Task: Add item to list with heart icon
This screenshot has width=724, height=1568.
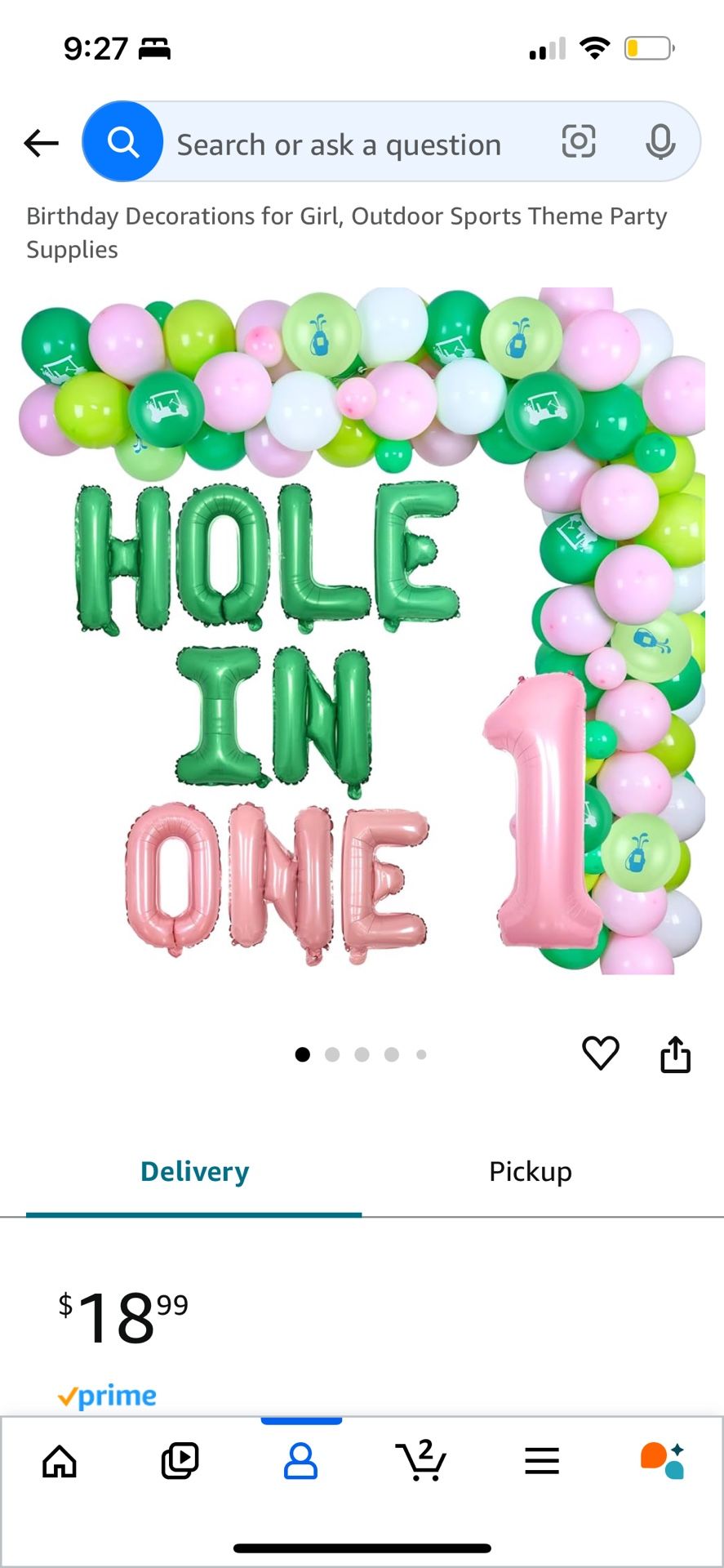Action: pos(601,1053)
